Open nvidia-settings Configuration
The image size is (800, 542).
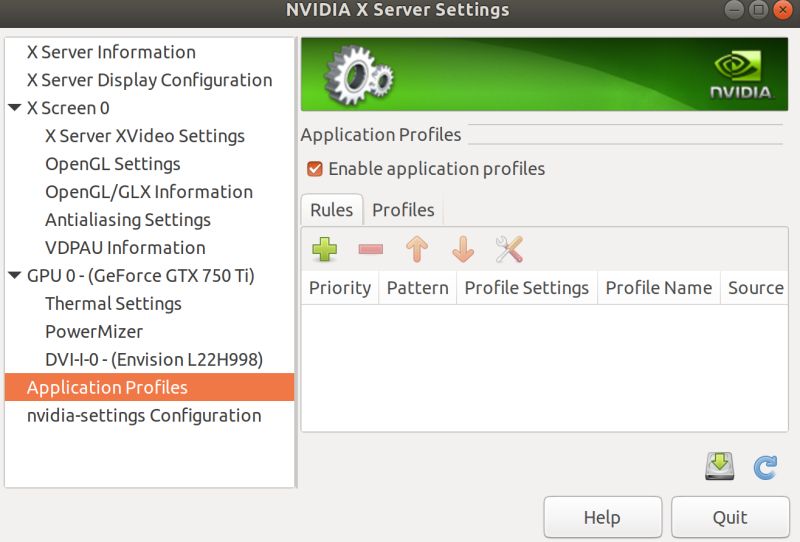tap(144, 415)
